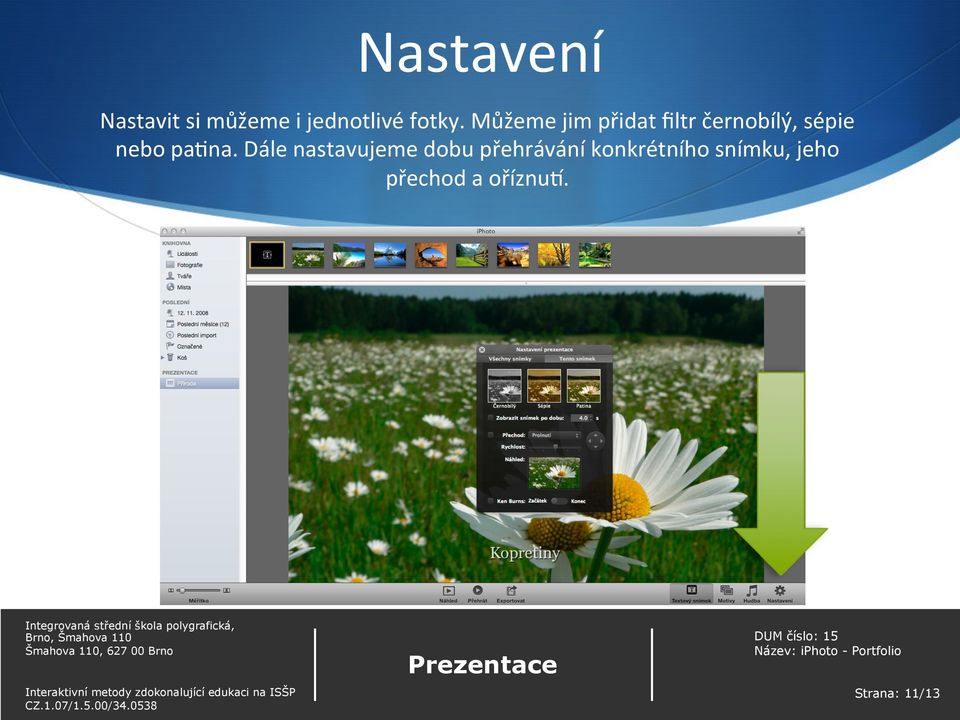
Task: Select the red canyon sunset thumbnail
Action: (x=513, y=255)
